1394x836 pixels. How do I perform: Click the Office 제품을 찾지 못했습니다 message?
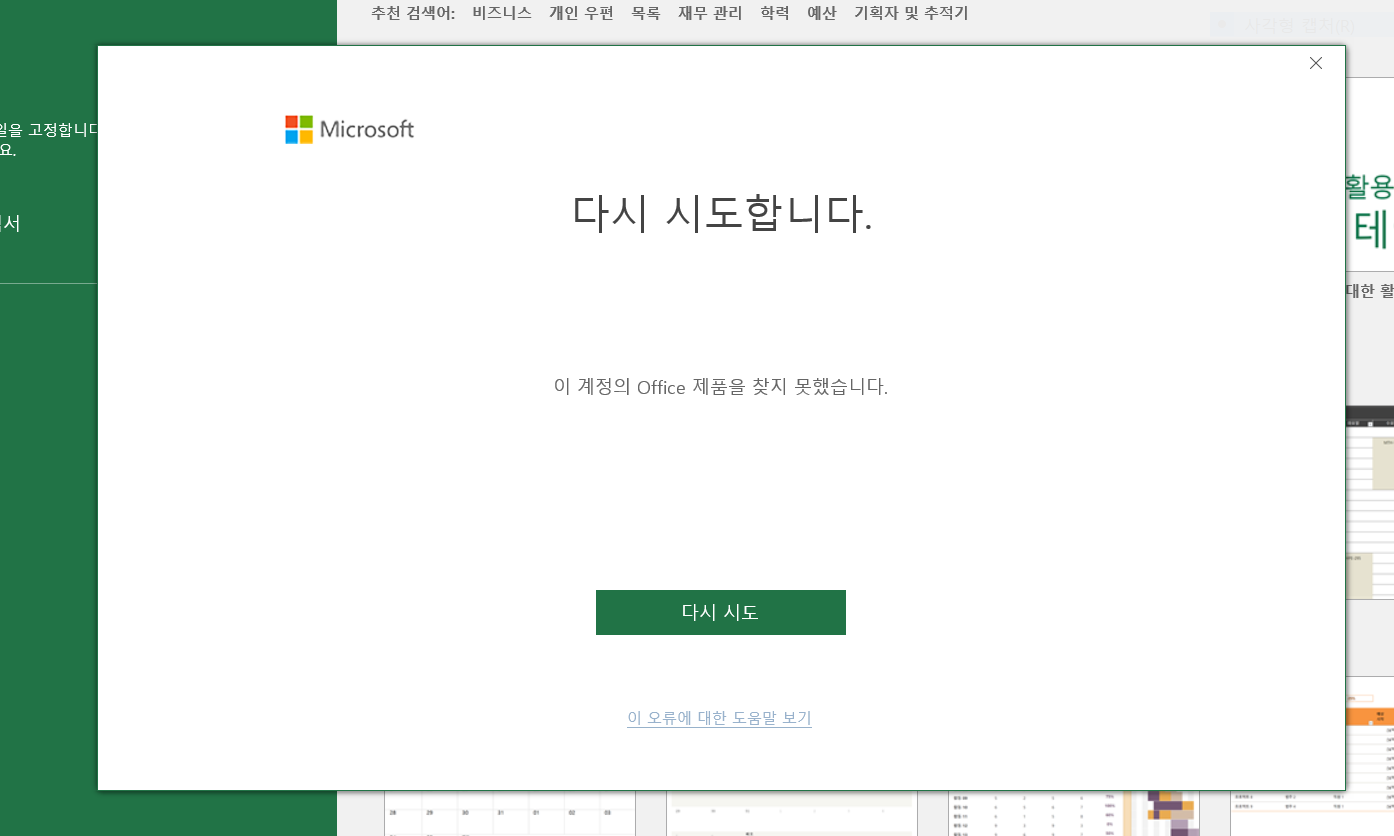click(x=721, y=386)
